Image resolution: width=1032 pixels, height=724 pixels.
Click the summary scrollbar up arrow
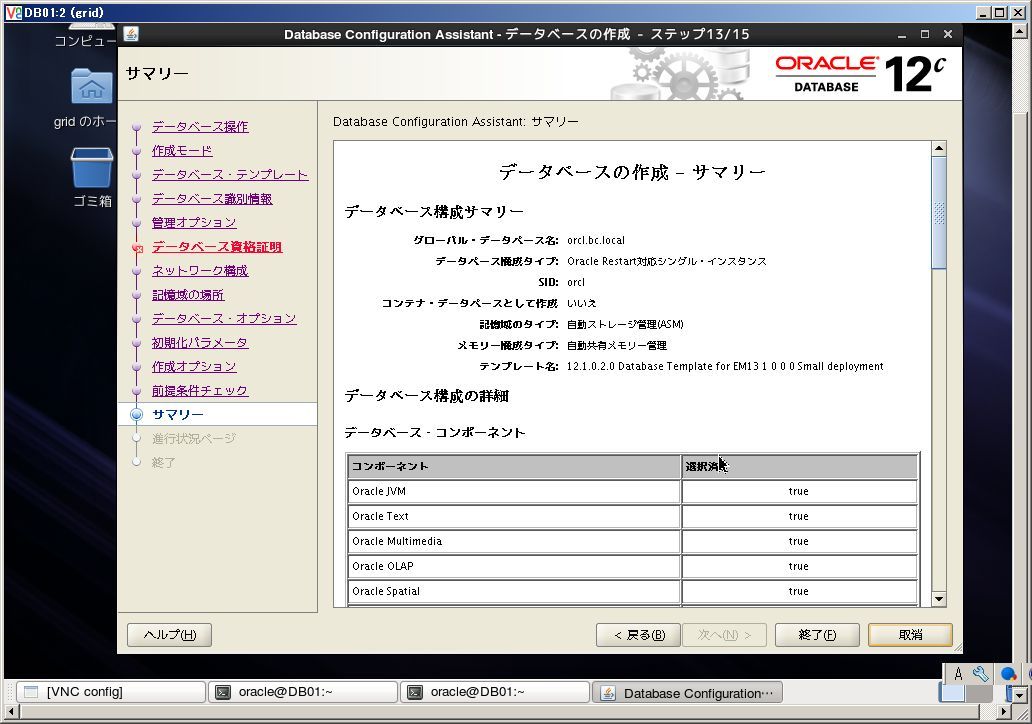(939, 148)
